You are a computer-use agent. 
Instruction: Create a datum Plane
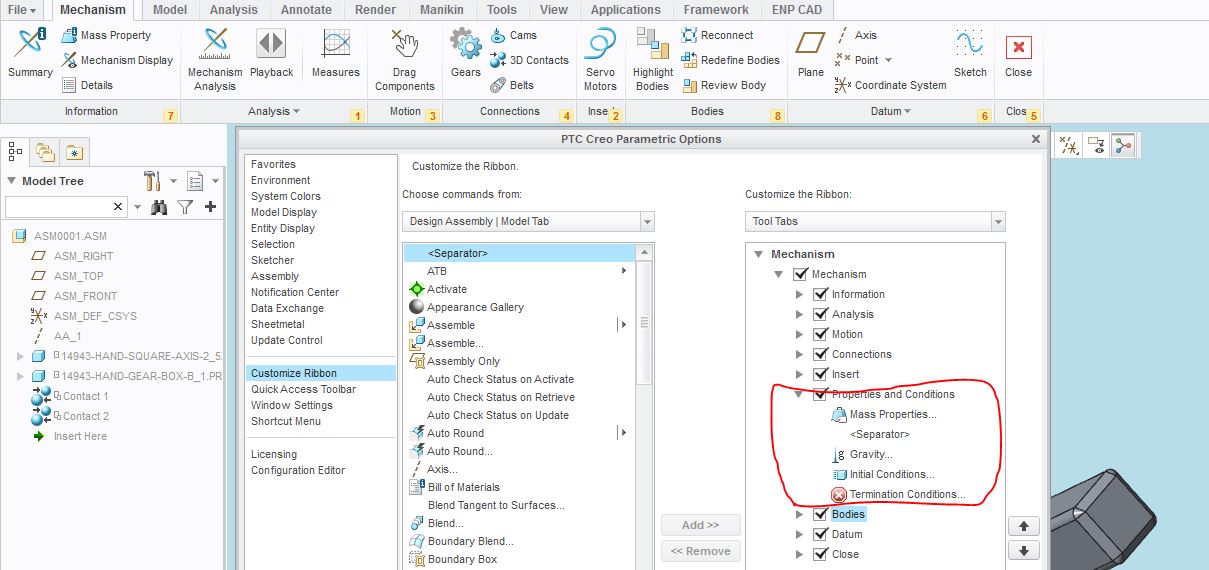click(811, 53)
